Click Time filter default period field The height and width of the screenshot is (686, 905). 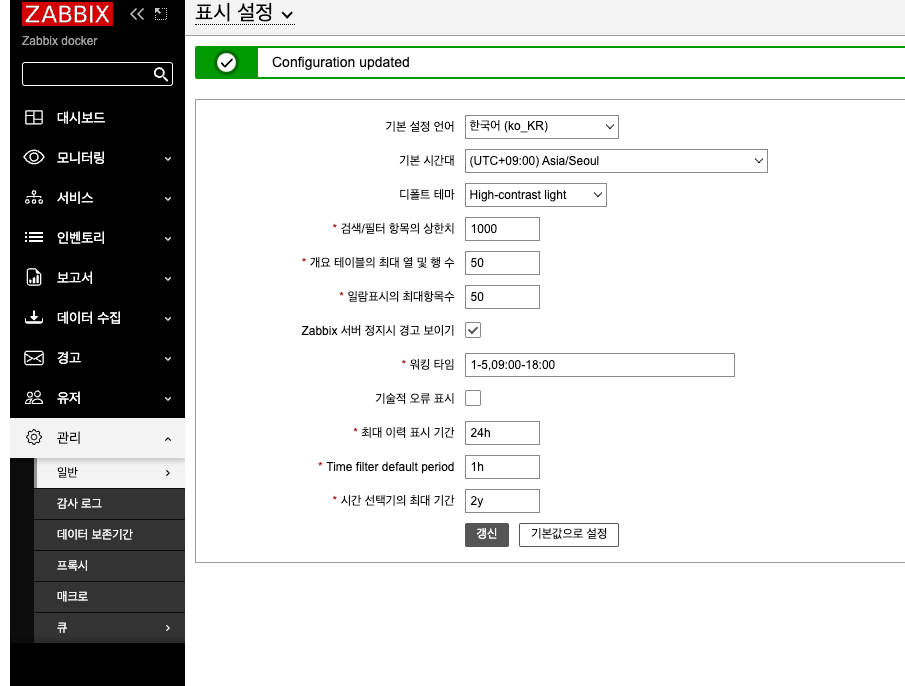tap(502, 467)
